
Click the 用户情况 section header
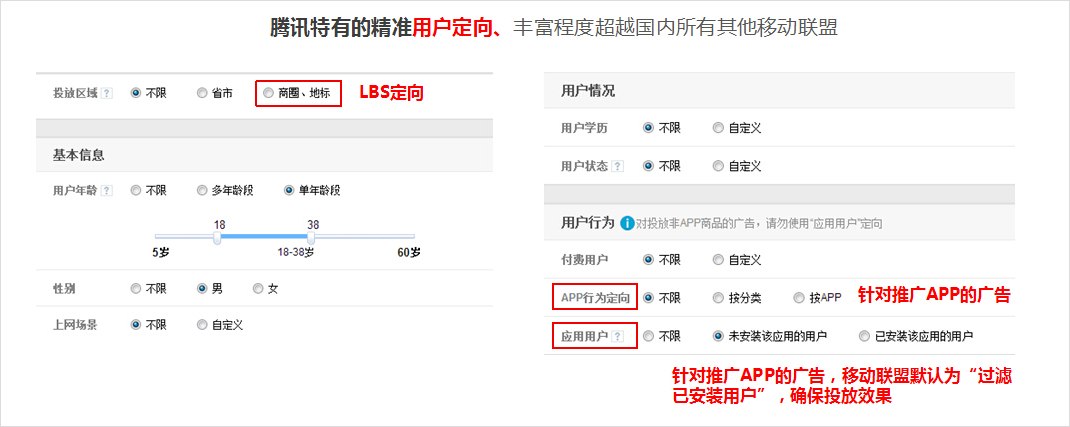[x=588, y=91]
